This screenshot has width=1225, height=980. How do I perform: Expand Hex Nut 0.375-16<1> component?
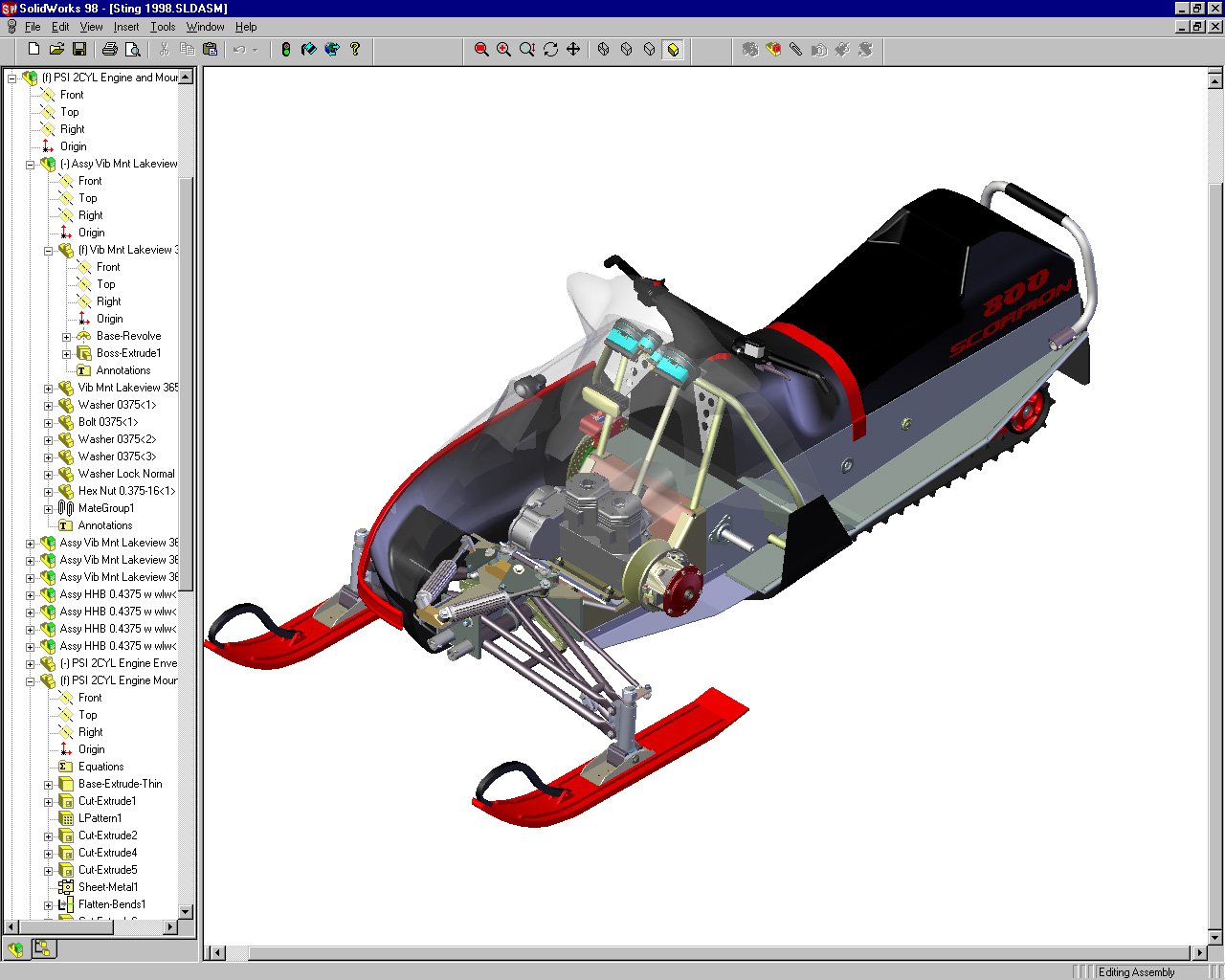48,492
